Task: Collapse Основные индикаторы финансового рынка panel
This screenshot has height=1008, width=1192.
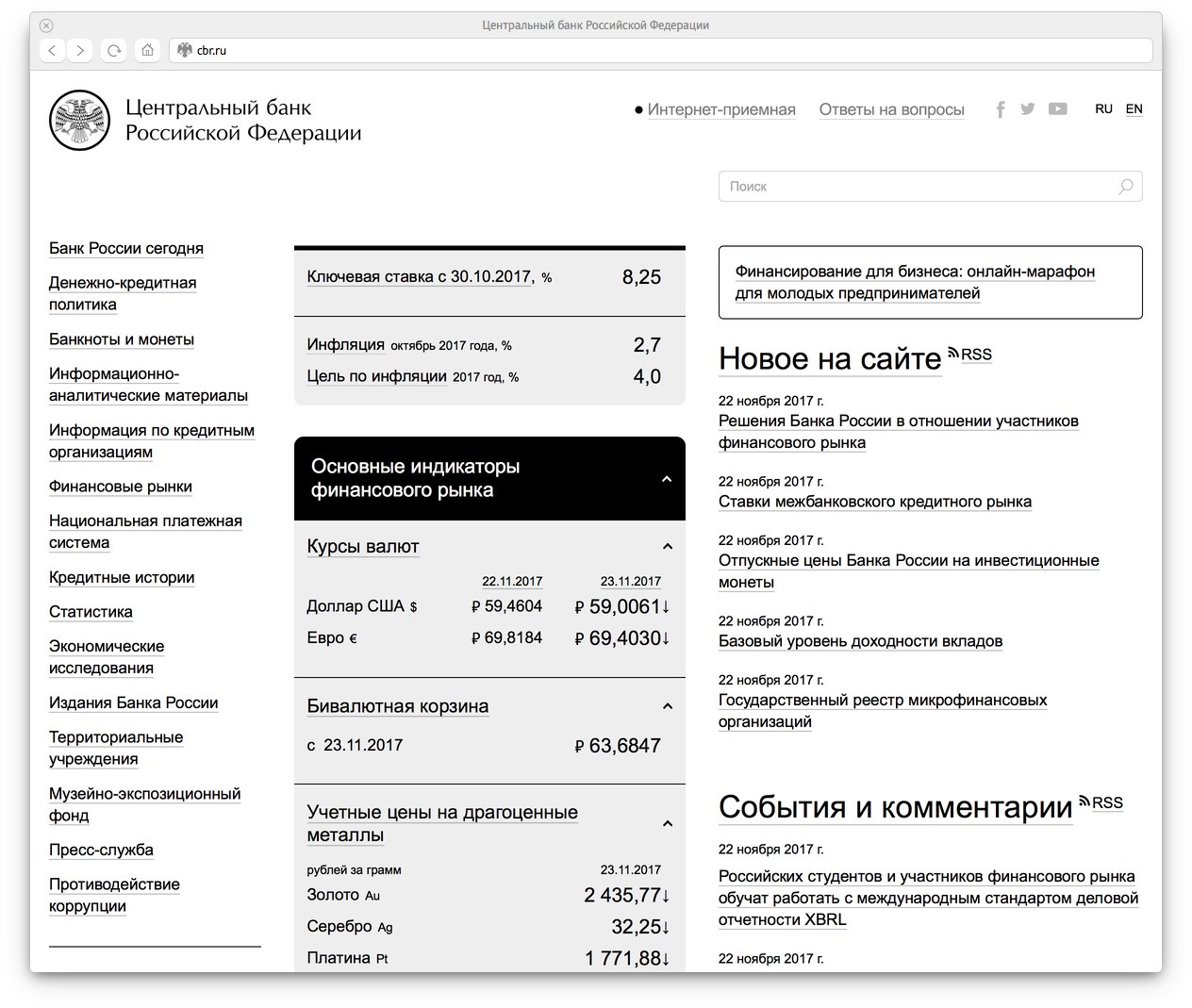Action: point(667,479)
